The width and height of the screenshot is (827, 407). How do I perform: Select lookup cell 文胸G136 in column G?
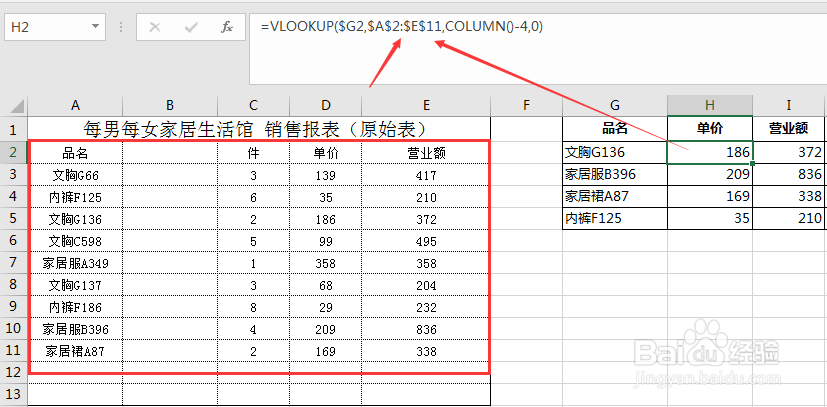tap(615, 153)
